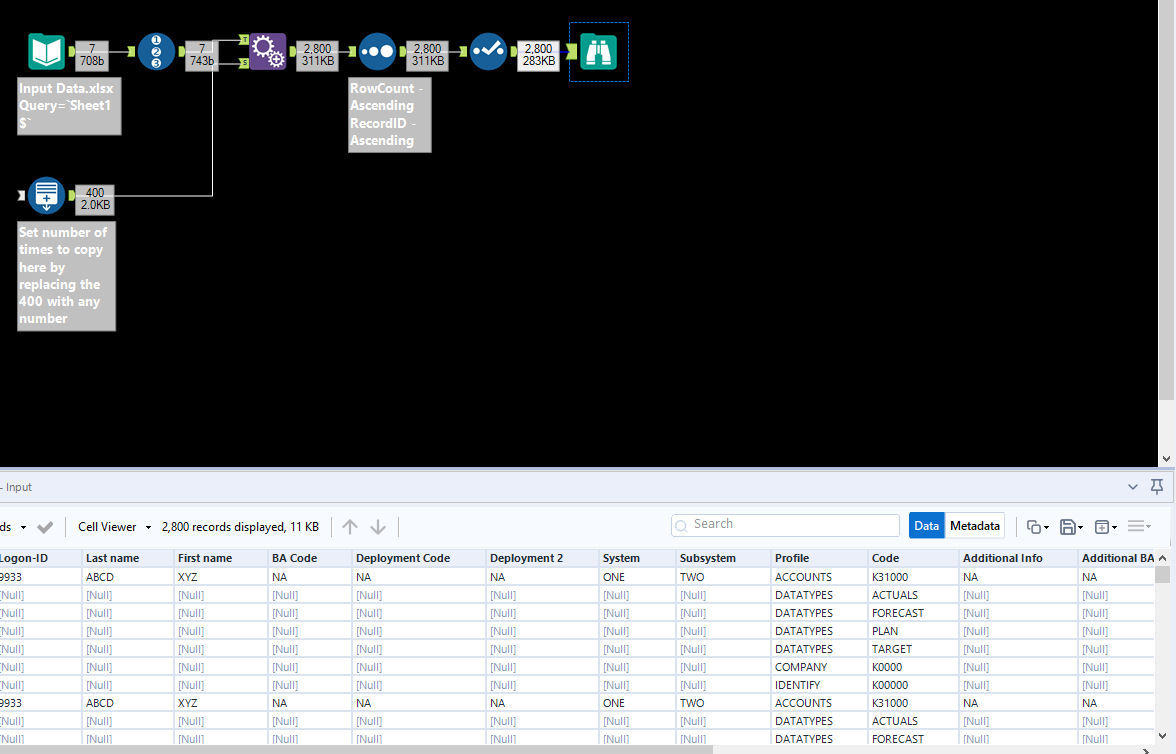Collapse the Input results panel chevron

tap(1133, 487)
